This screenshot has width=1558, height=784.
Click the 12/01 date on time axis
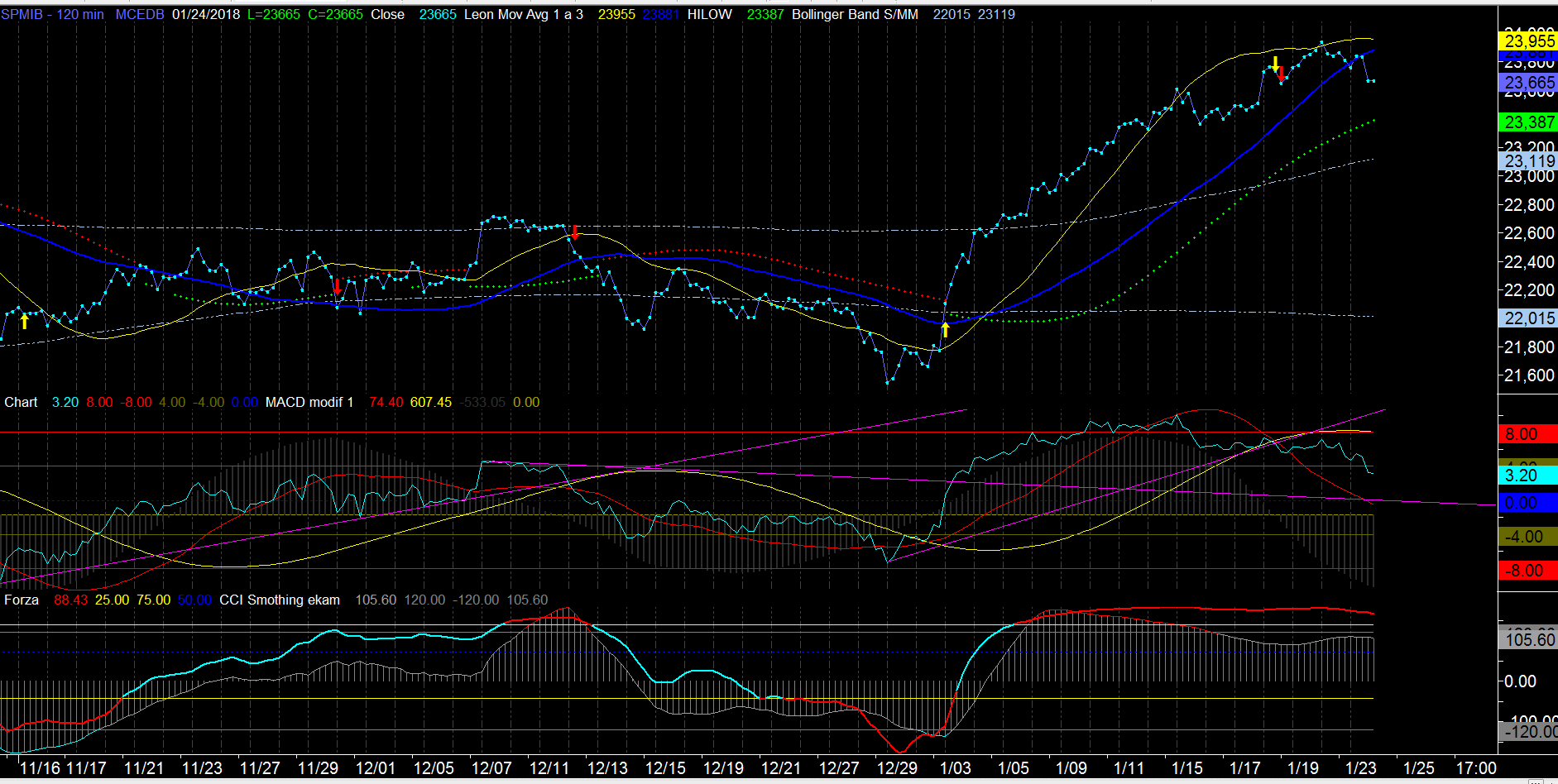[x=376, y=768]
